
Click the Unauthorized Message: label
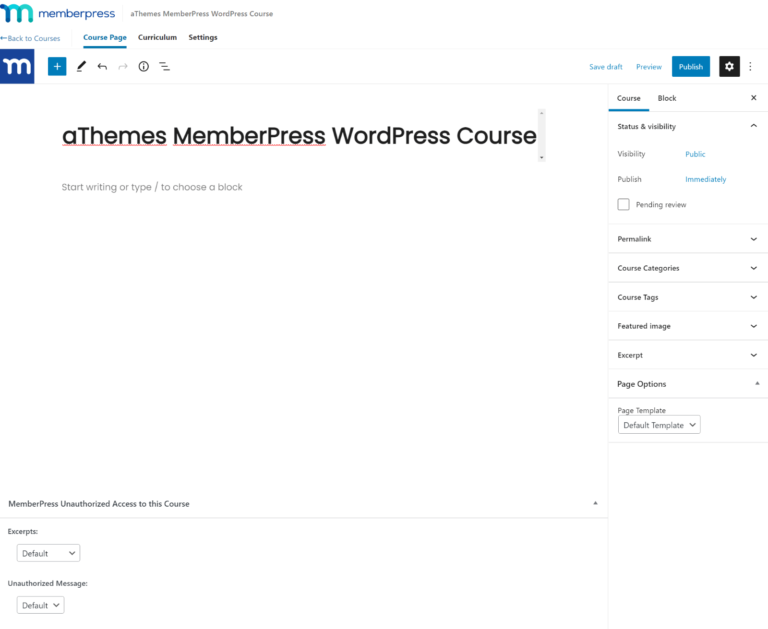tap(48, 583)
